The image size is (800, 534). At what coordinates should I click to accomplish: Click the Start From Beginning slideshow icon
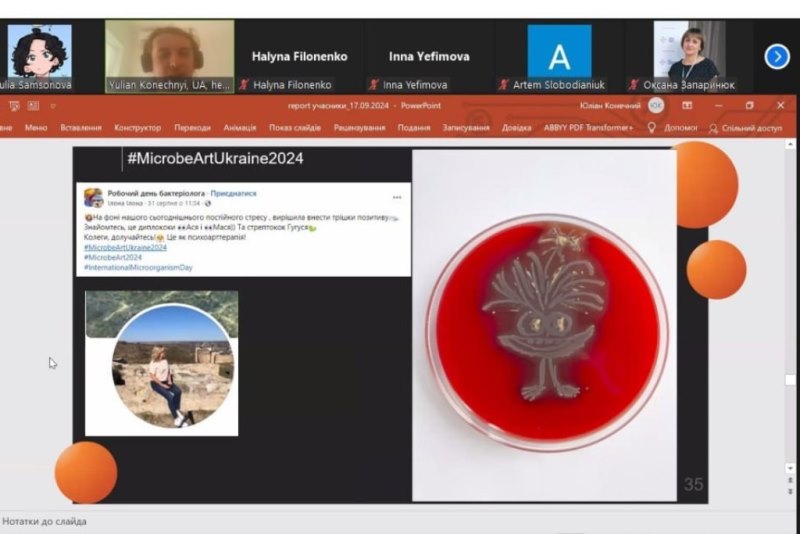coord(14,106)
